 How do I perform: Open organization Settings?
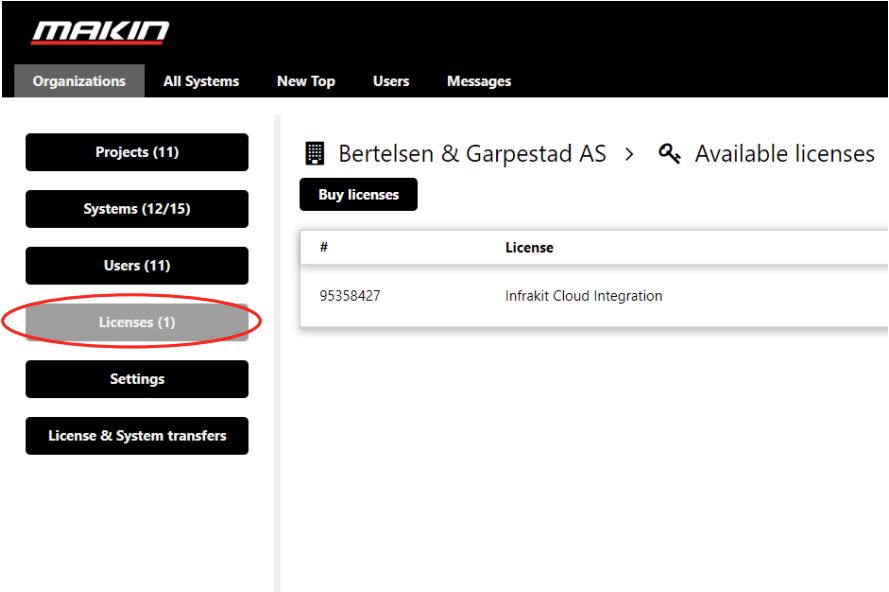137,379
